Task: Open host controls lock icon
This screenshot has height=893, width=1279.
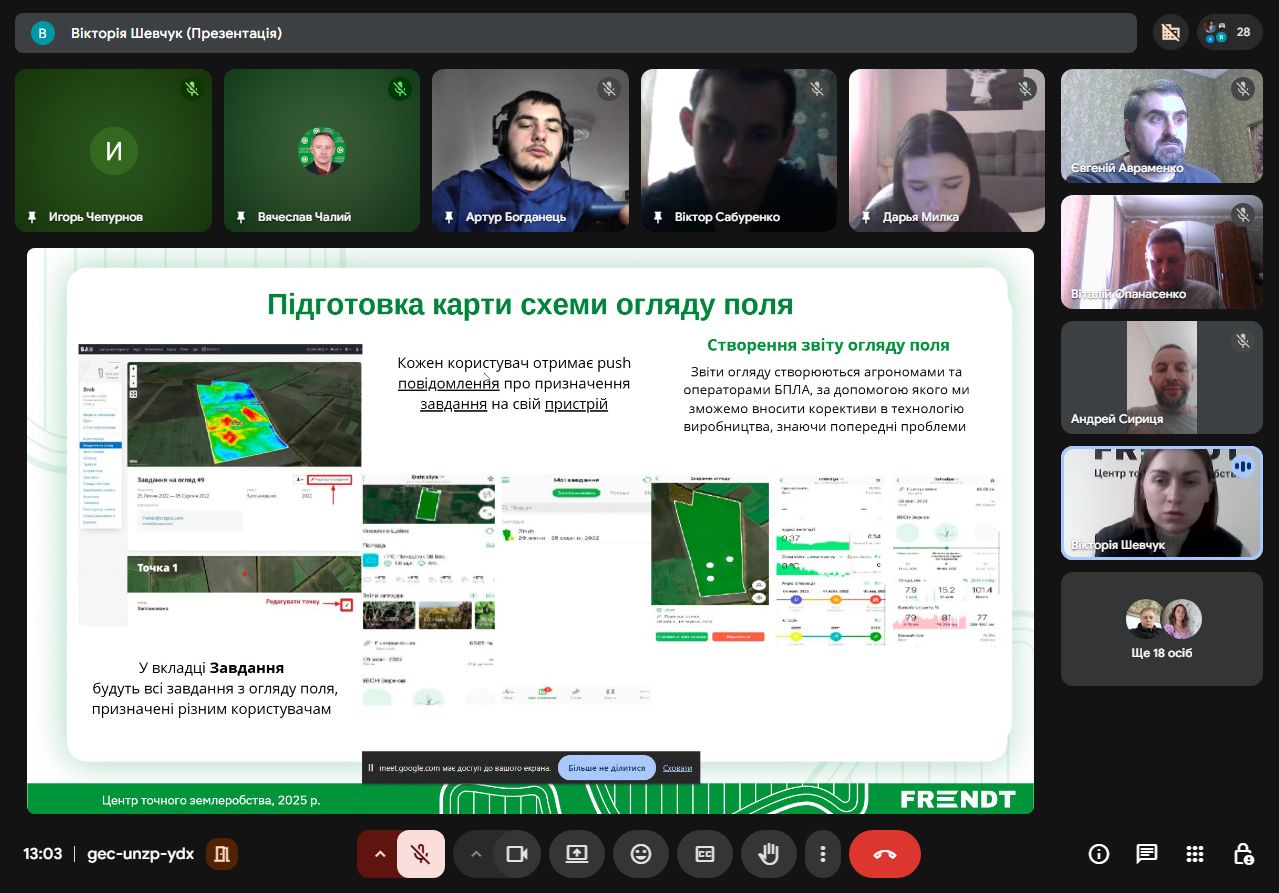Action: pos(1243,854)
